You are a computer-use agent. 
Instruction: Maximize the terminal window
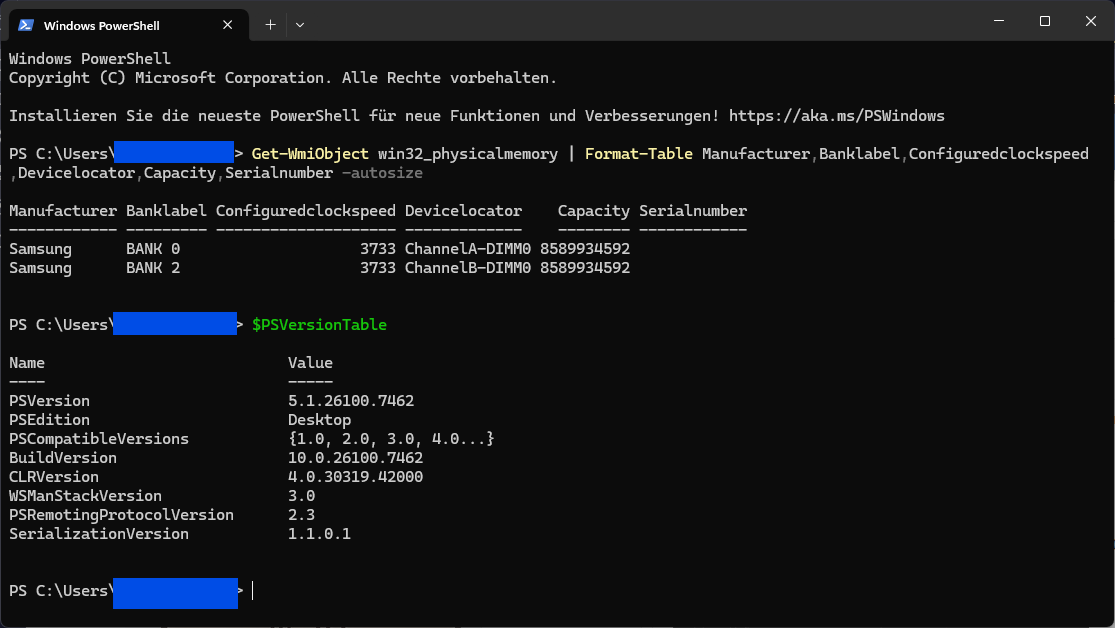(x=1044, y=21)
